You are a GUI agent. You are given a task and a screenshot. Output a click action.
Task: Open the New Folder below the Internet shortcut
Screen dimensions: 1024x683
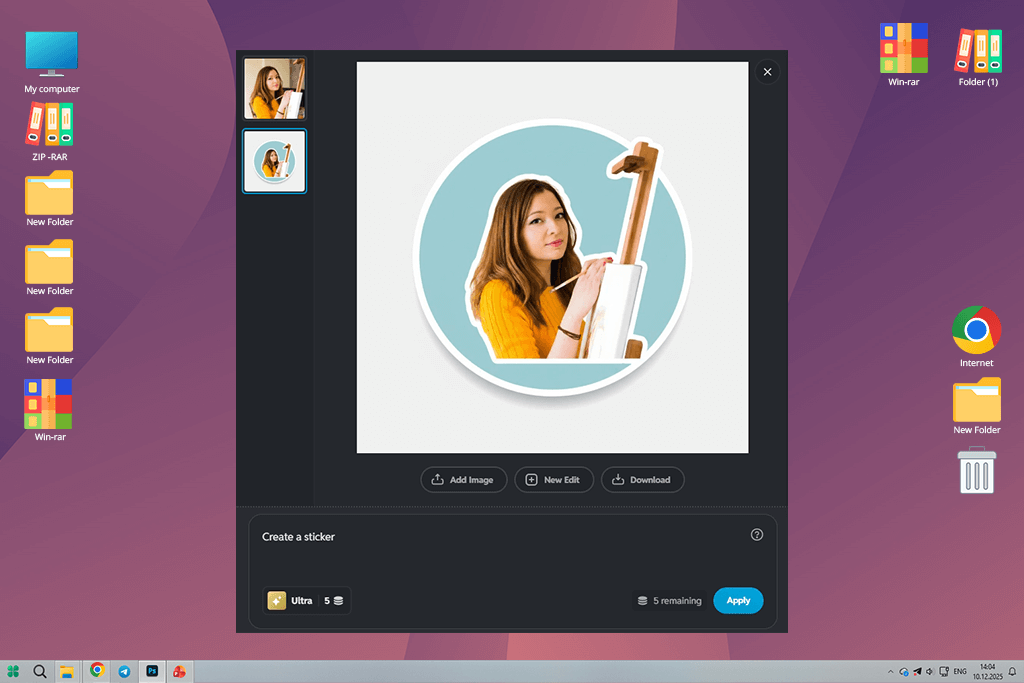[976, 406]
